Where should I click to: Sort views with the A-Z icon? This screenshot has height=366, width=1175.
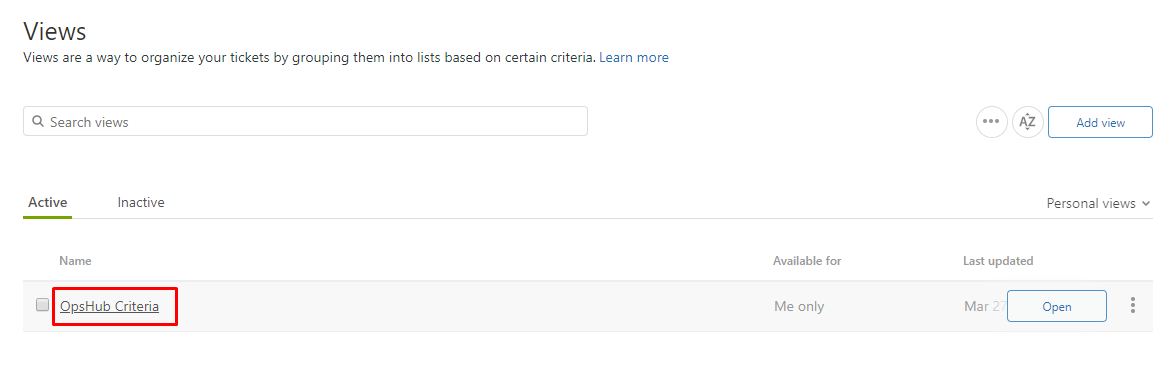pos(1027,122)
